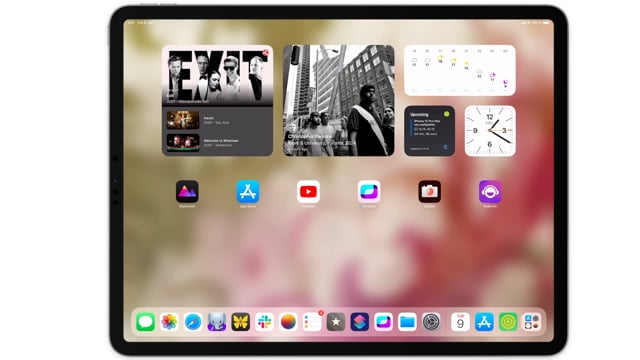Screen dimensions: 640x360
Task: Open the analog clock widget
Action: pyautogui.click(x=490, y=131)
